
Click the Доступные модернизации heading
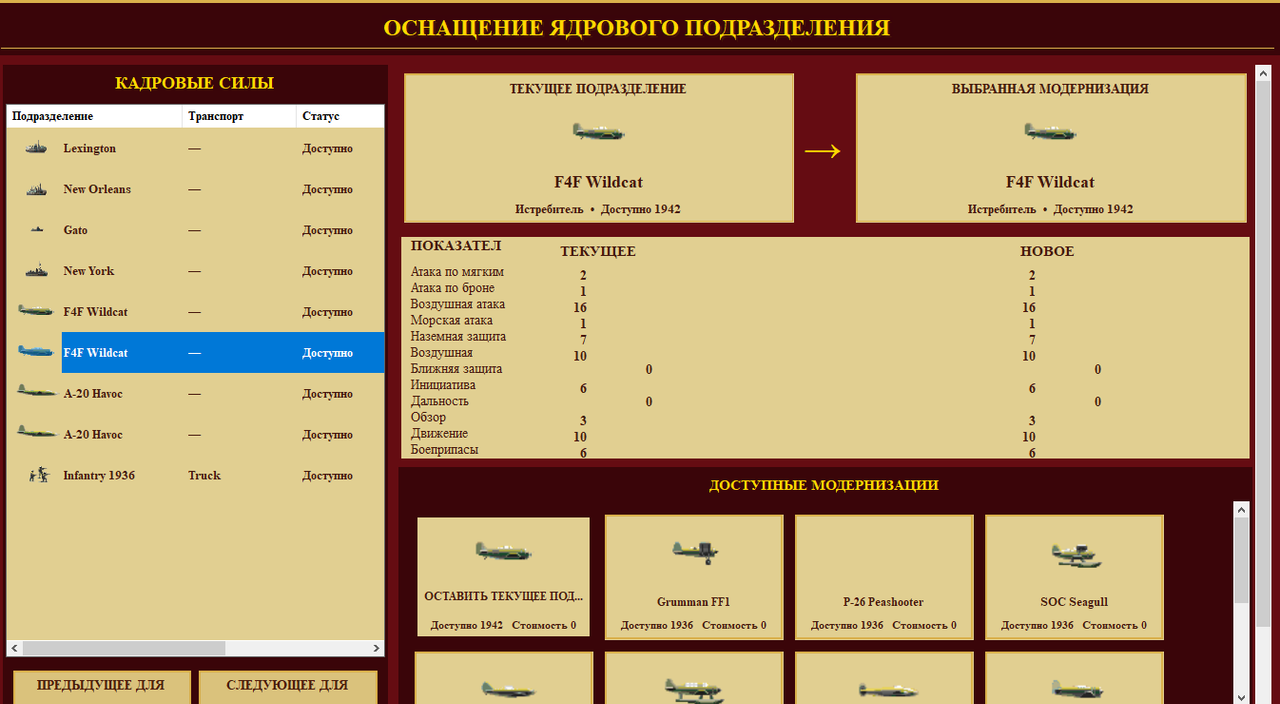coord(824,485)
